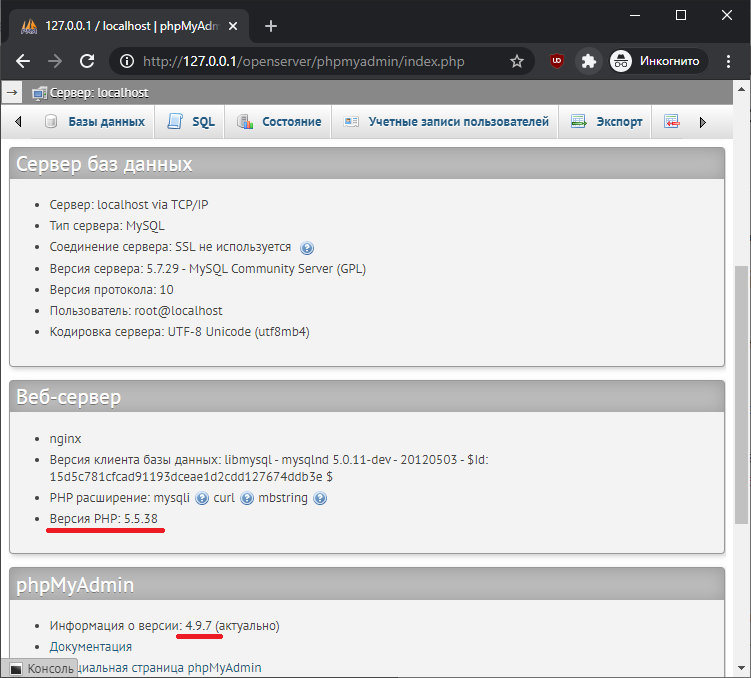Open the browser Extensions puzzle icon
This screenshot has height=678, width=751.
[589, 61]
